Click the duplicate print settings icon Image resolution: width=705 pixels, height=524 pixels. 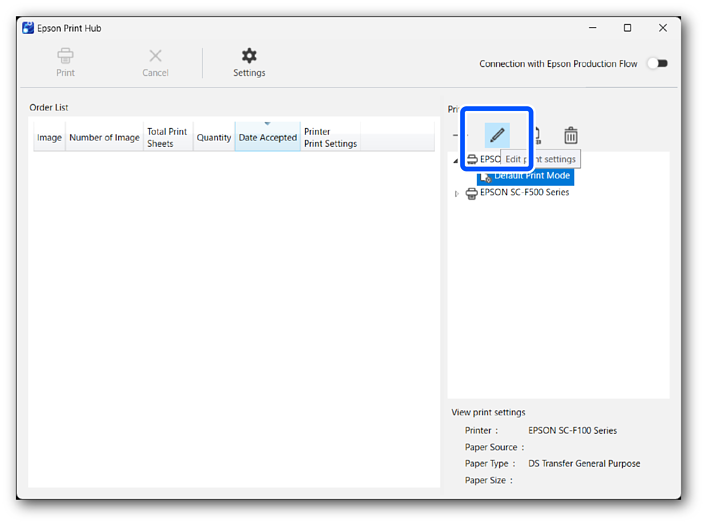click(x=537, y=135)
